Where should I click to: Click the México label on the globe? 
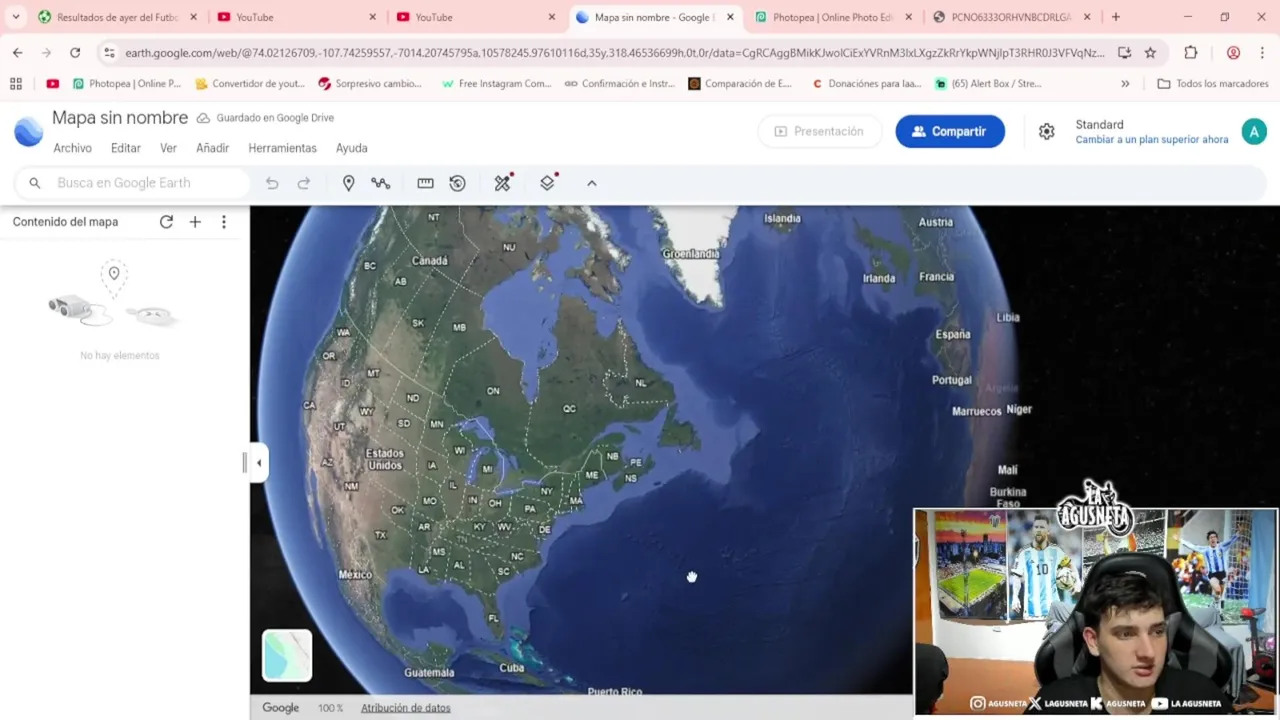355,575
